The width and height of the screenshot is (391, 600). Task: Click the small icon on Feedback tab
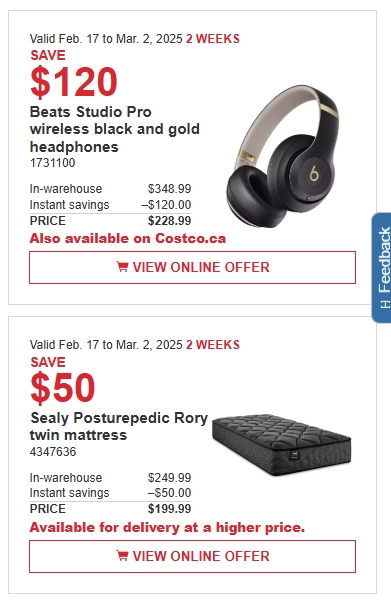[x=385, y=304]
